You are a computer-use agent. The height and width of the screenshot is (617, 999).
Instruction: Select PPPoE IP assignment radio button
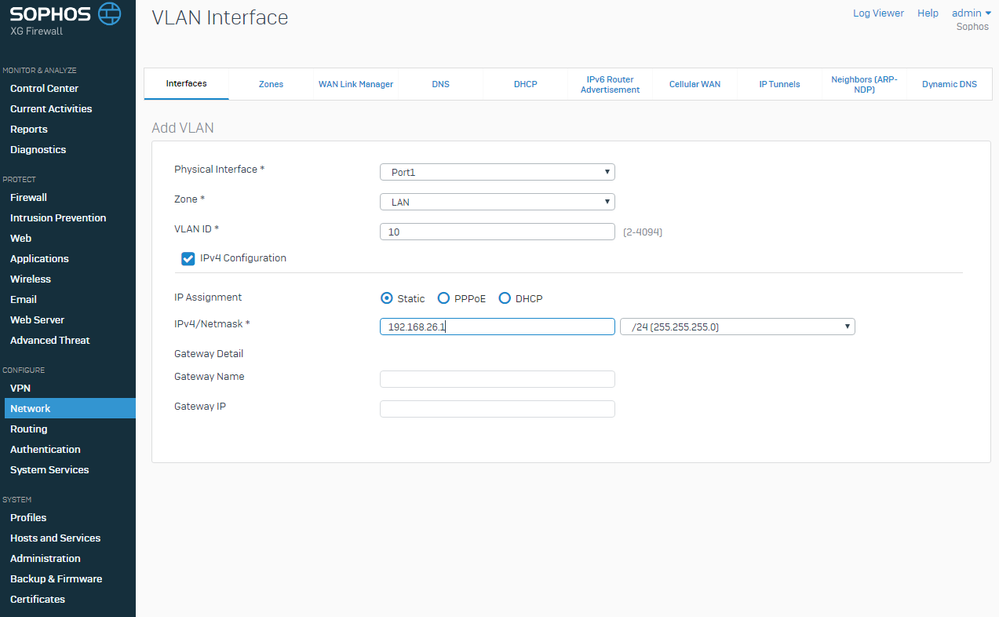(x=443, y=298)
